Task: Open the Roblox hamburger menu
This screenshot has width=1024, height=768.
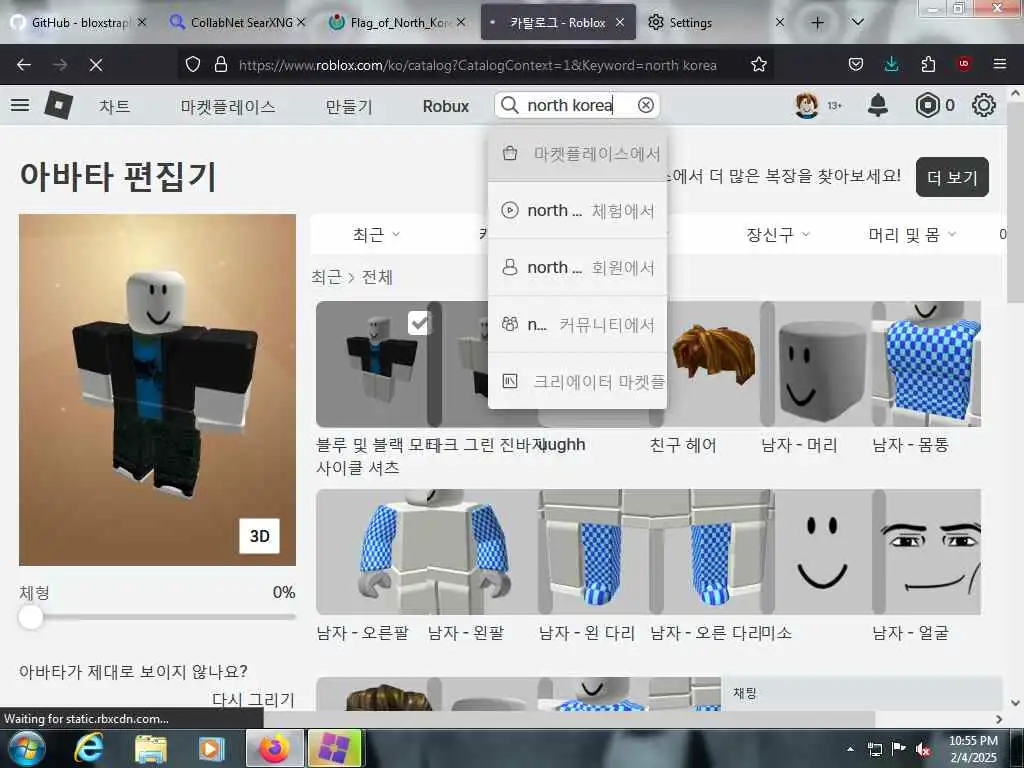Action: coord(20,104)
